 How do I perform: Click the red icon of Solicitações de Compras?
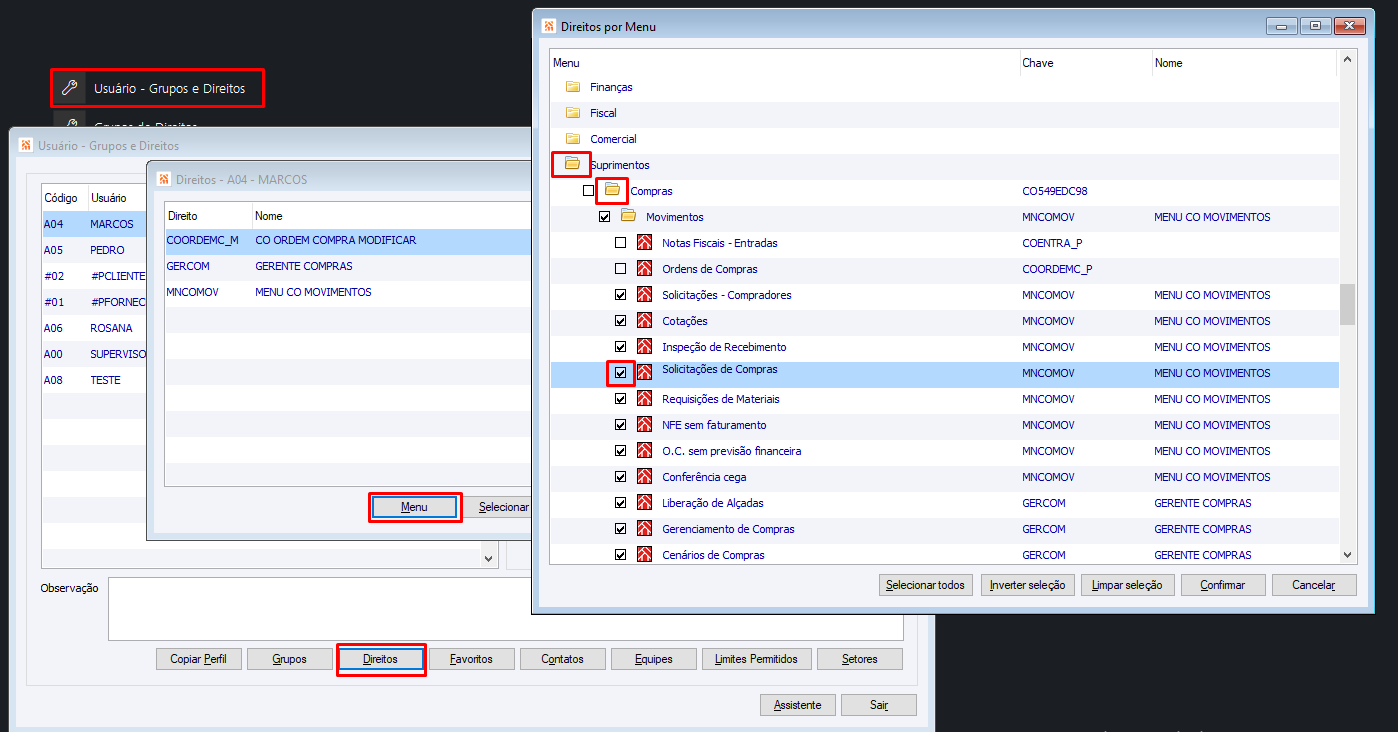pyautogui.click(x=644, y=373)
